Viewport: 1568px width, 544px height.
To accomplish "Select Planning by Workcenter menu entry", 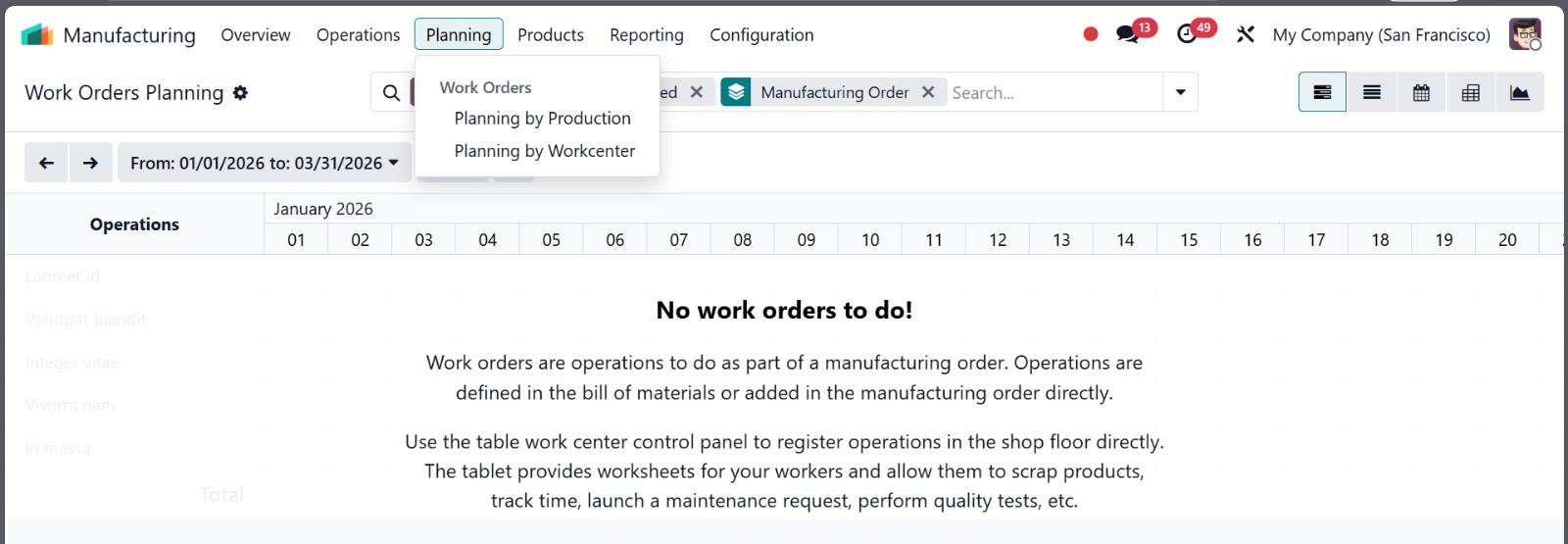I will coord(544,151).
